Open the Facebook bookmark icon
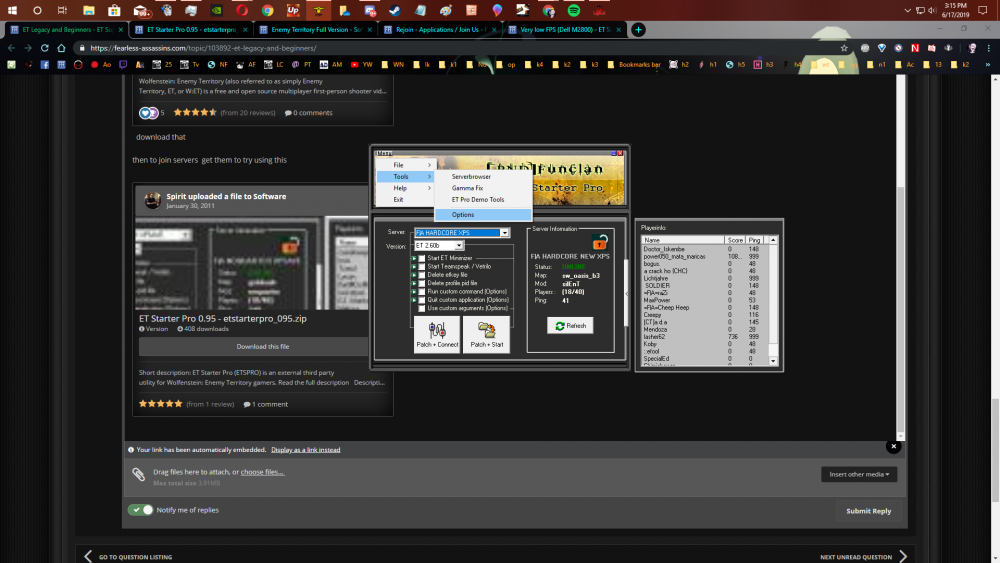The width and height of the screenshot is (1000, 563). [45, 64]
